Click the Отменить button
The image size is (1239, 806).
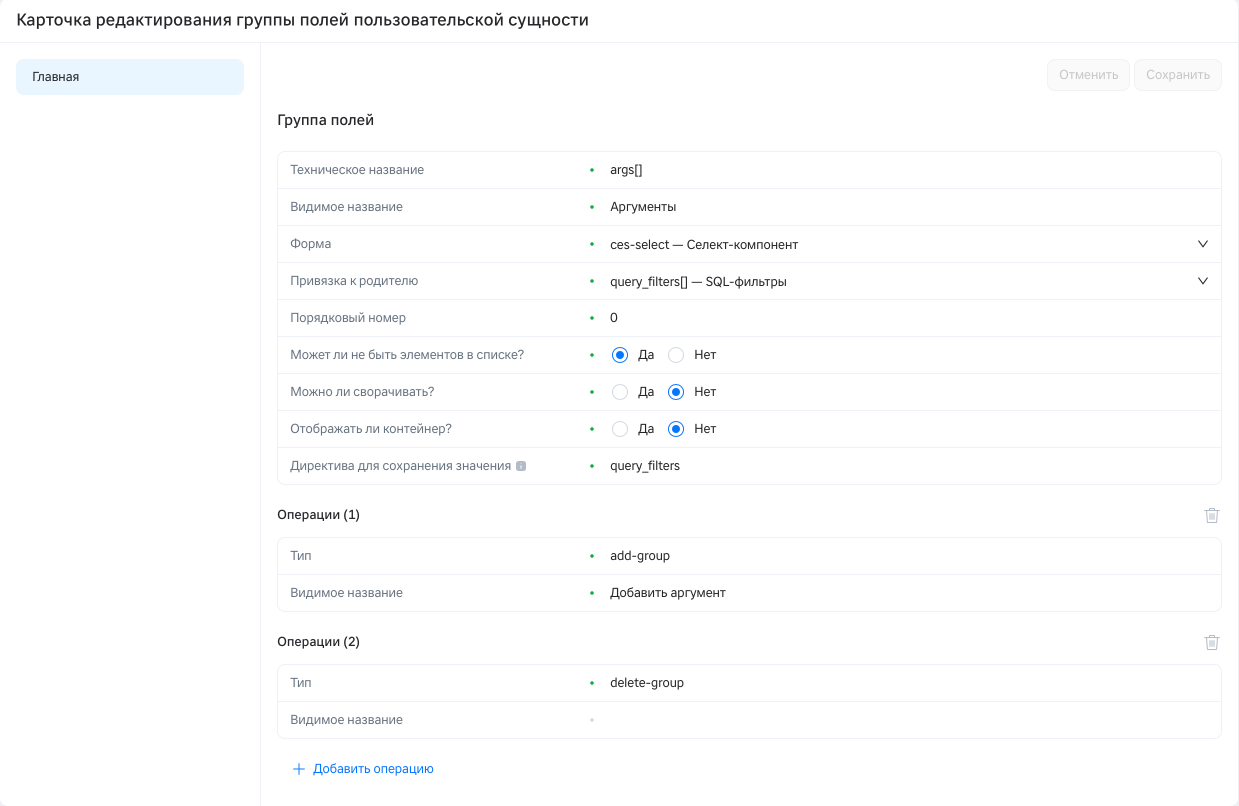click(1088, 75)
